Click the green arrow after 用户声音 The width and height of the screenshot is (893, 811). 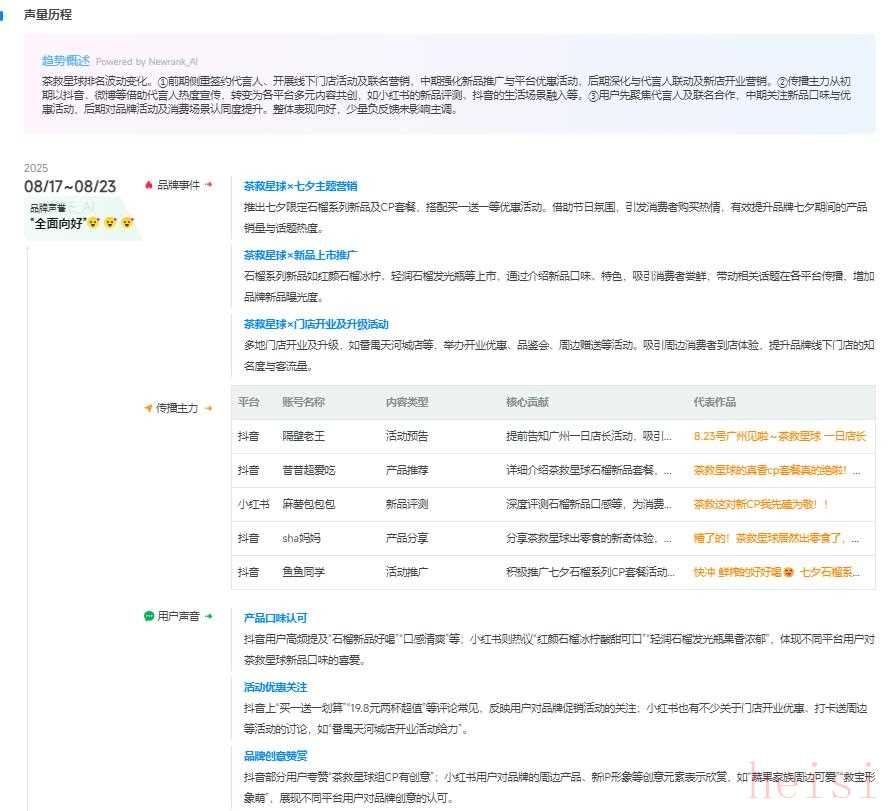tap(209, 617)
